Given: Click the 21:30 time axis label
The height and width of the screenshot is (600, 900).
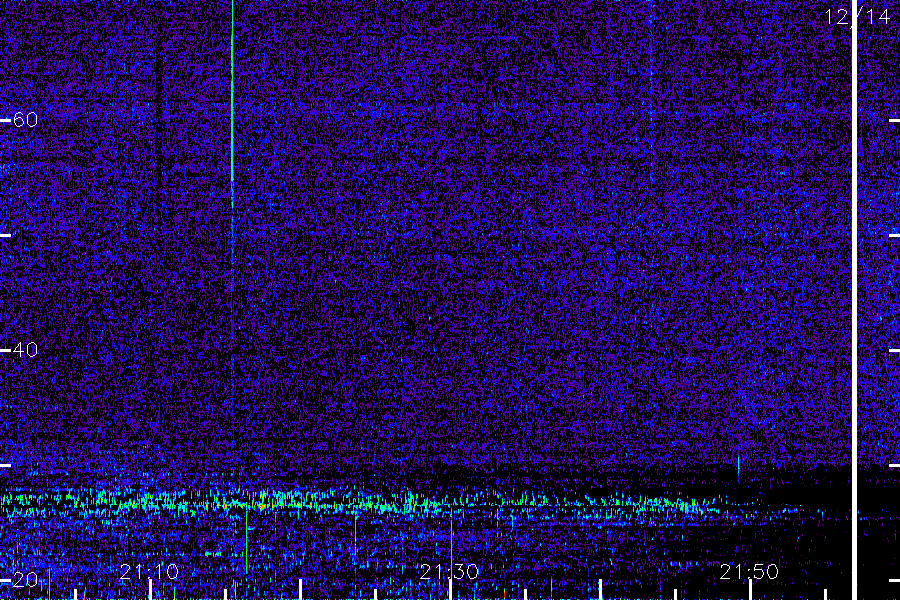Looking at the screenshot, I should point(449,572).
